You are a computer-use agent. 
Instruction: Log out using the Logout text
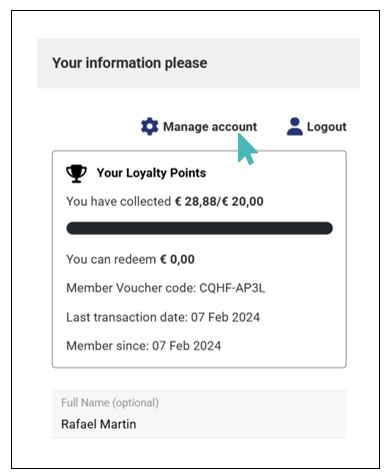[326, 127]
